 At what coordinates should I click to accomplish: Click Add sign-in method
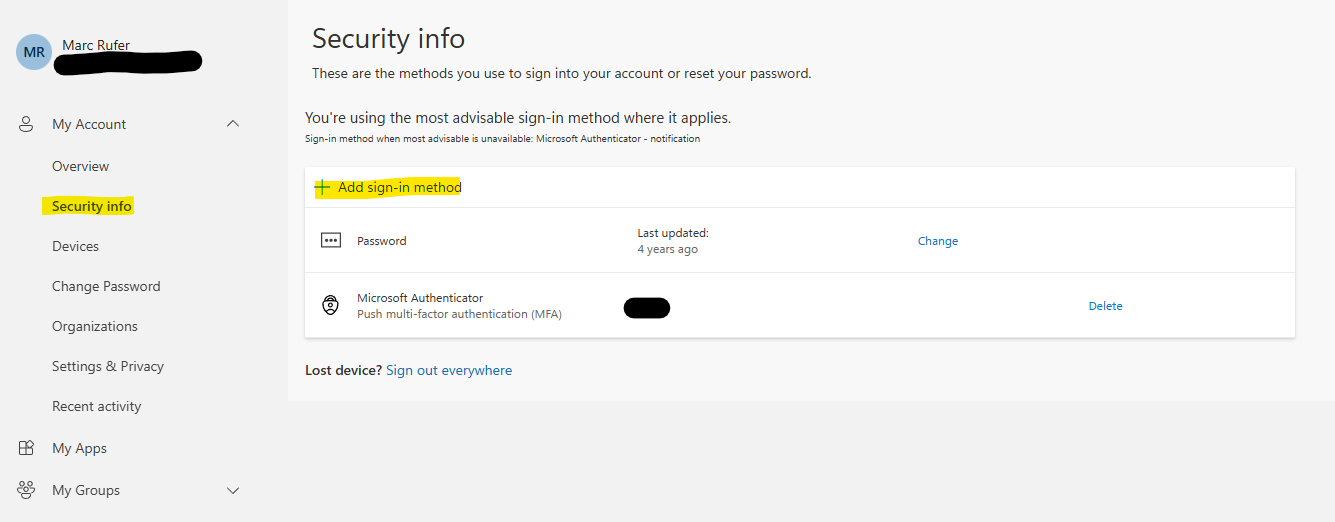coord(399,187)
